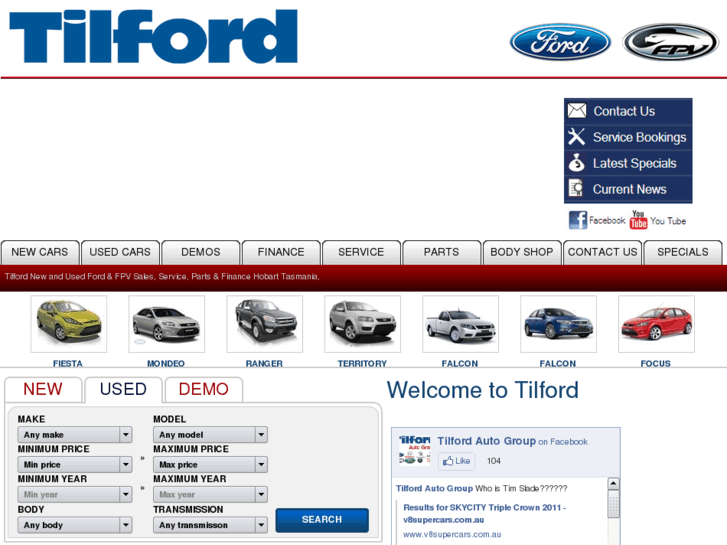Viewport: 727px width, 545px height.
Task: Open the Max year dropdown
Action: click(x=210, y=494)
